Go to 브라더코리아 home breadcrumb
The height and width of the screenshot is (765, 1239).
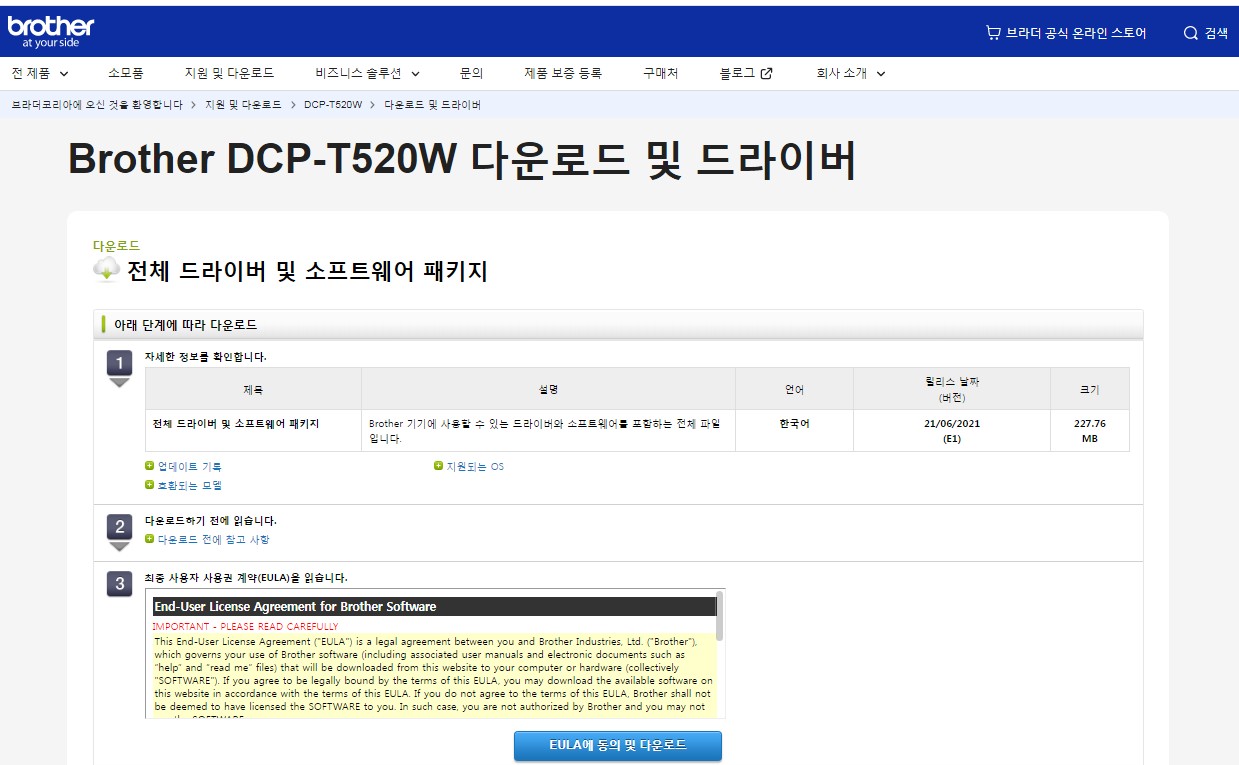97,105
